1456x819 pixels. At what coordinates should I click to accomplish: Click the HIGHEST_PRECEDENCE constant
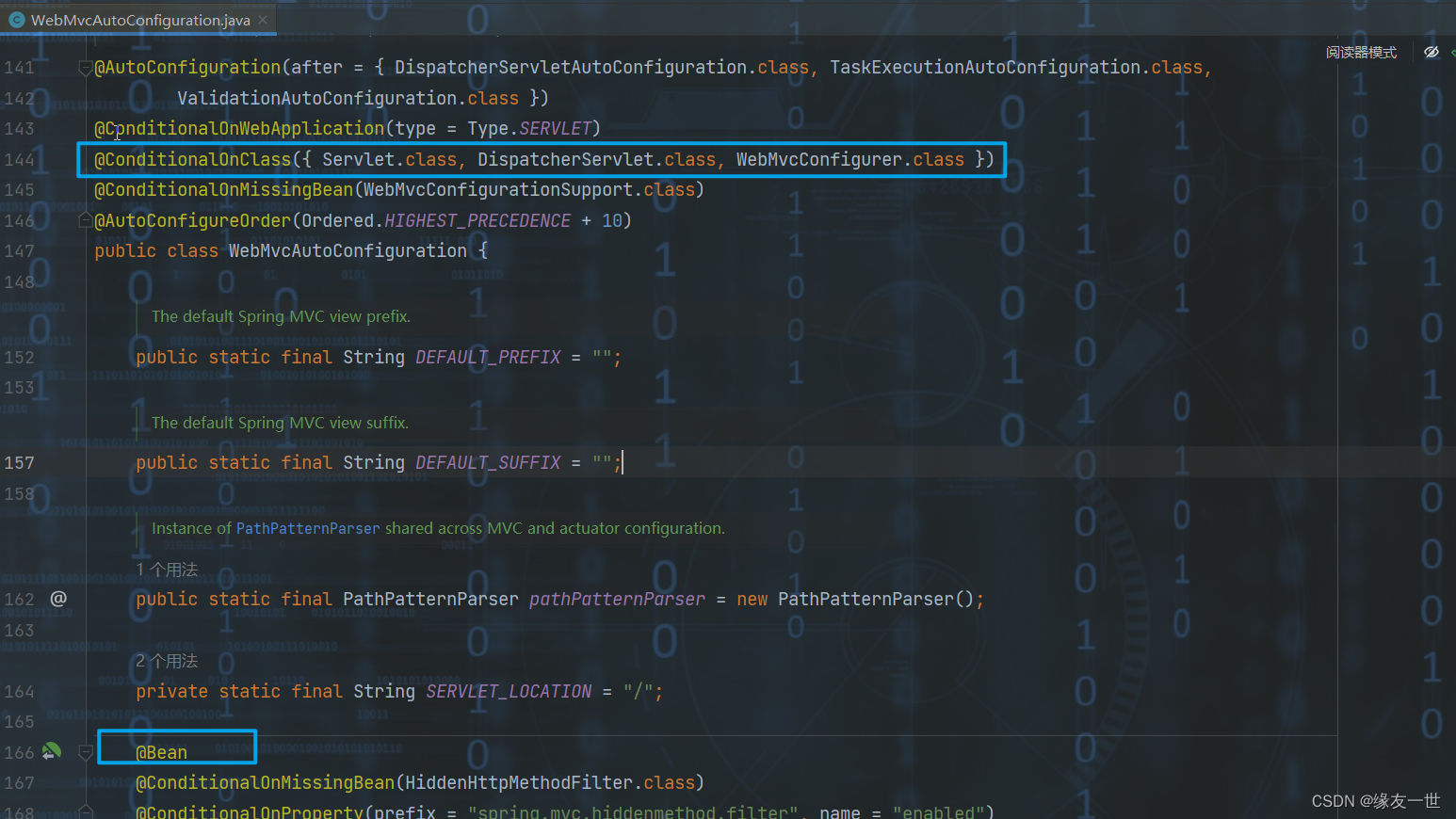[x=477, y=221]
